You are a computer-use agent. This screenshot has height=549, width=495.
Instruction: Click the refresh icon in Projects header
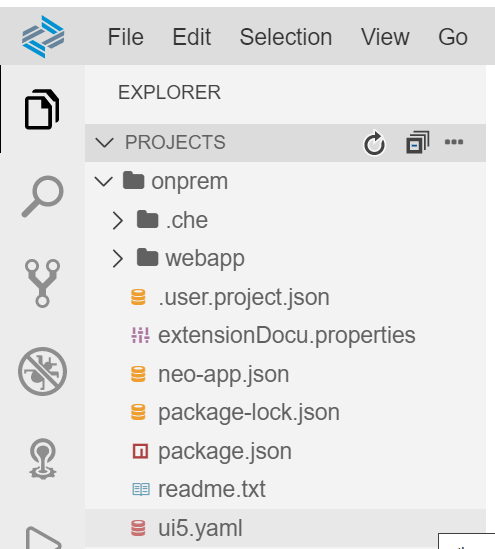374,143
